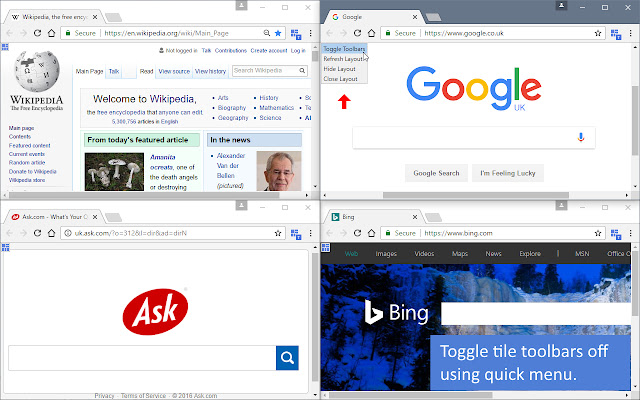The image size is (640, 400).
Task: Open Wikipedia's Create account link
Action: pyautogui.click(x=269, y=51)
